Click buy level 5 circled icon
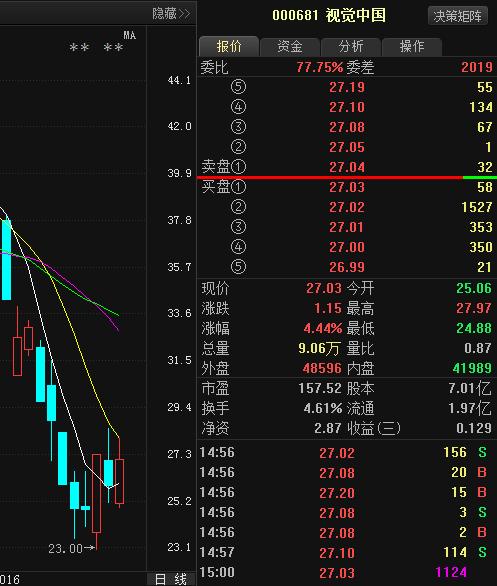Viewport: 497px width, 586px height. (238, 266)
